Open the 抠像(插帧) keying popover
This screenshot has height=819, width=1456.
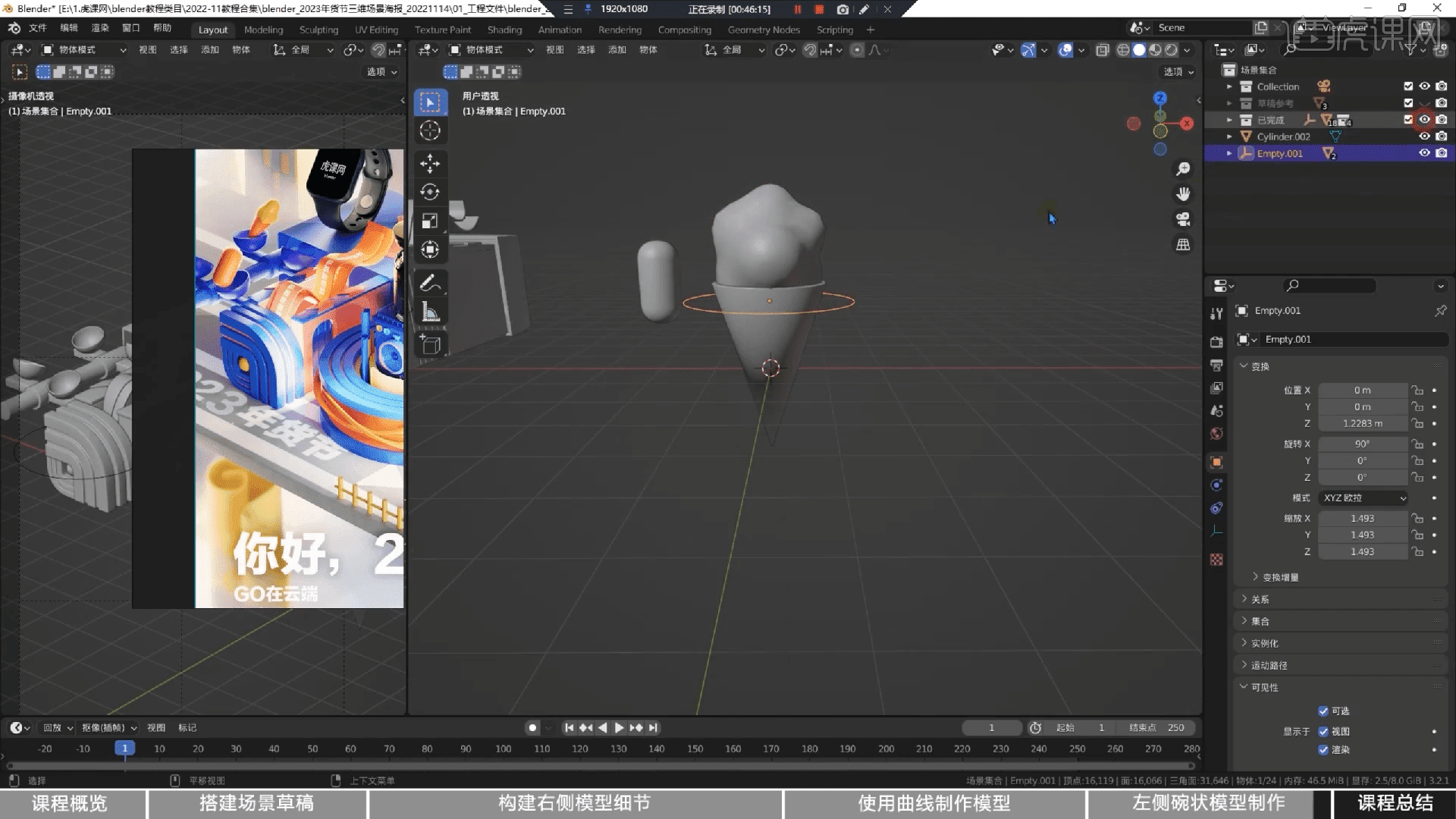[x=109, y=728]
